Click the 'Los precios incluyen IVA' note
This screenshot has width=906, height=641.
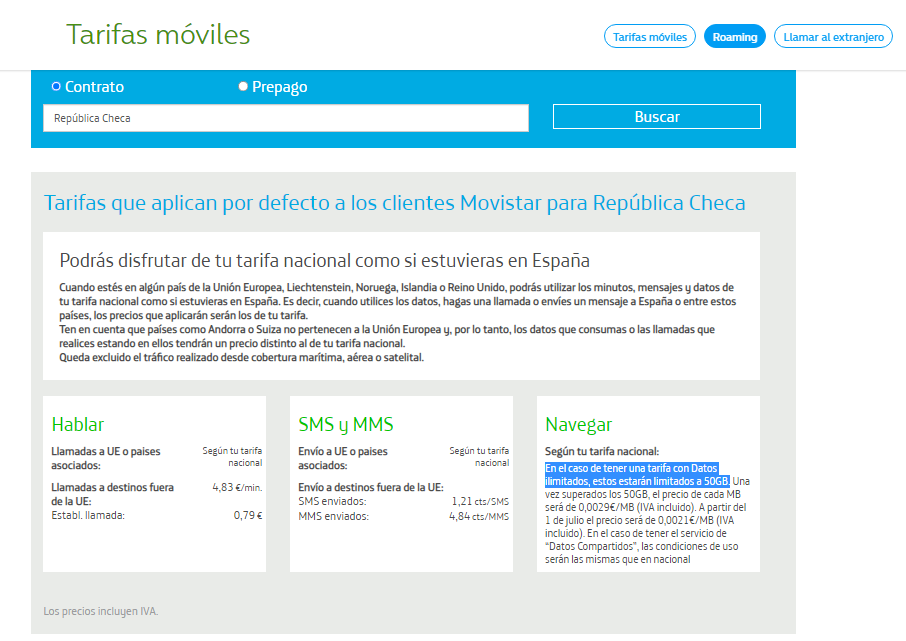click(100, 611)
